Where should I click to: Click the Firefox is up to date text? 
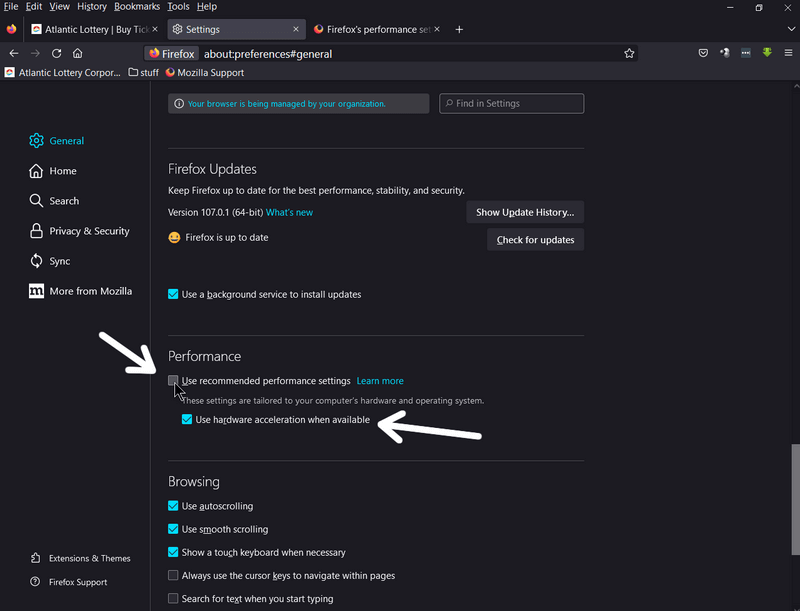coord(227,238)
